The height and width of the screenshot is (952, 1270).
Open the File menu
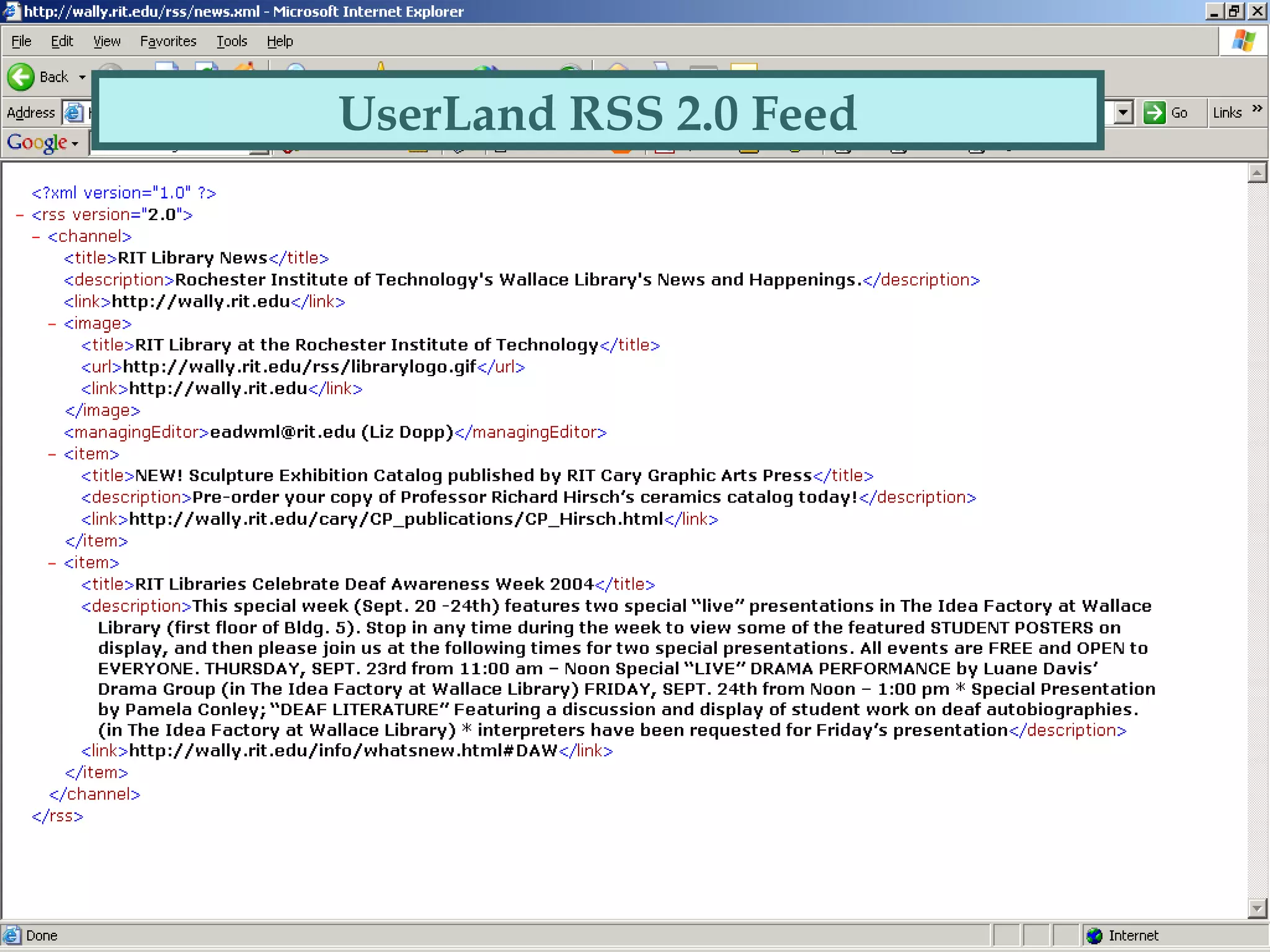tap(21, 42)
